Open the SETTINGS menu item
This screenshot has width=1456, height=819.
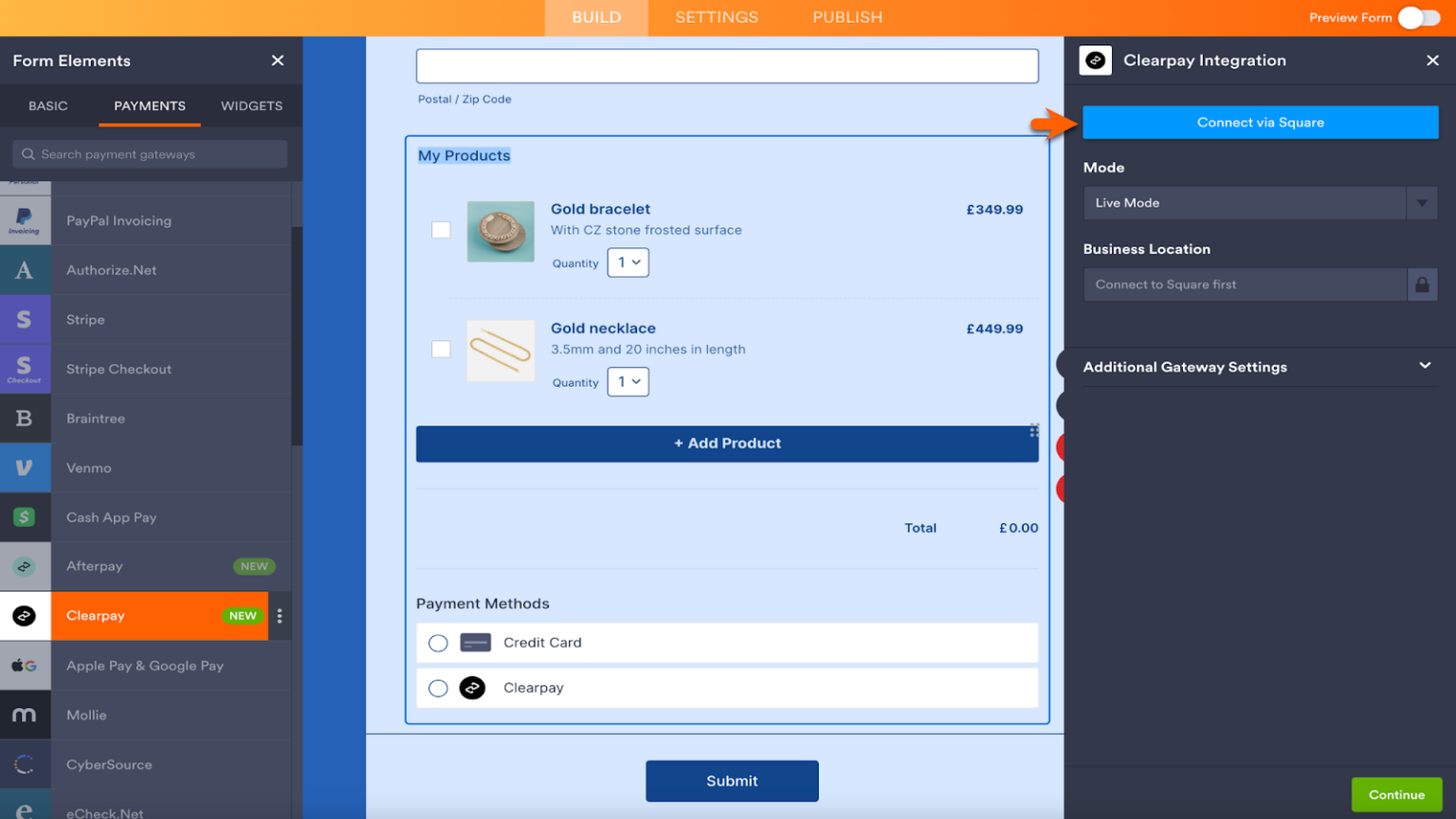click(x=717, y=17)
